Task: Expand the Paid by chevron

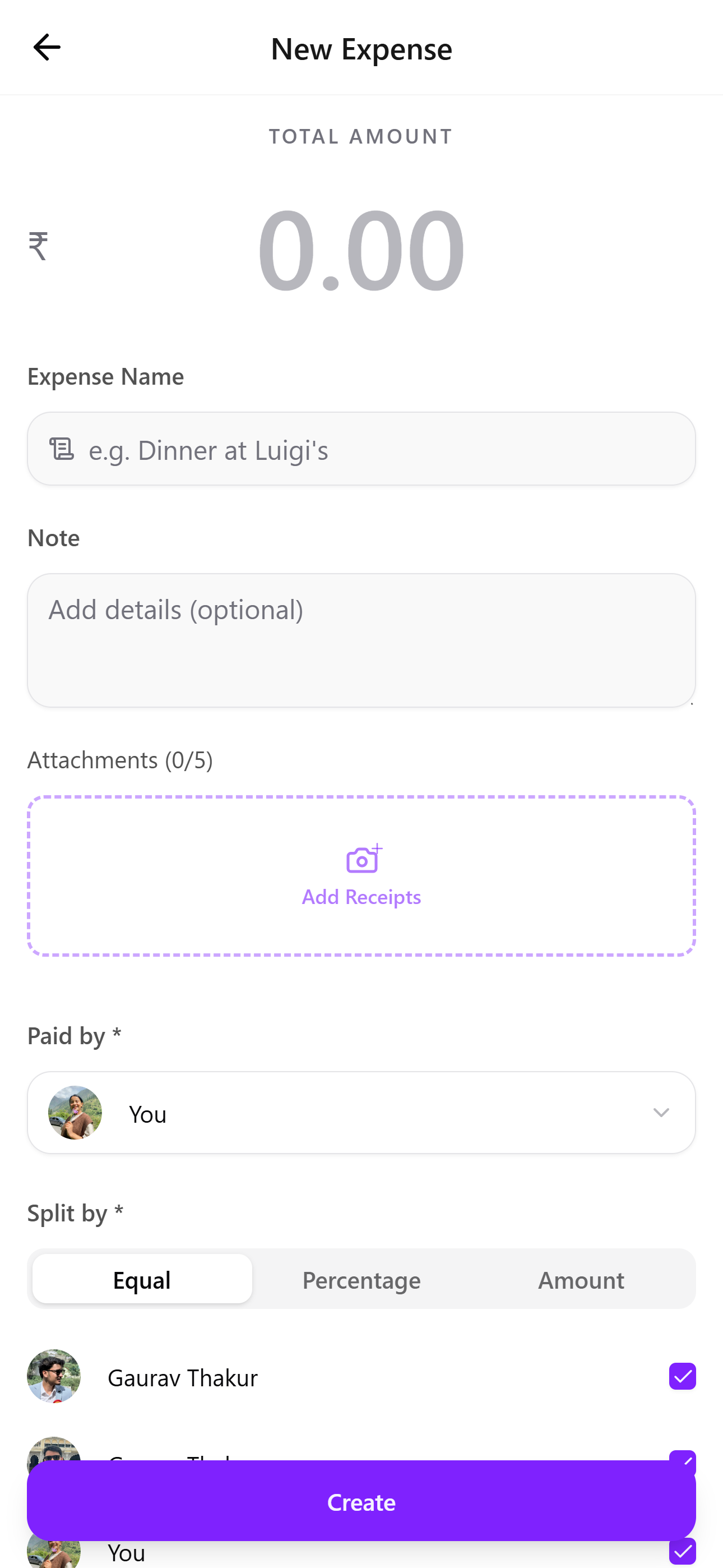Action: pos(660,1113)
